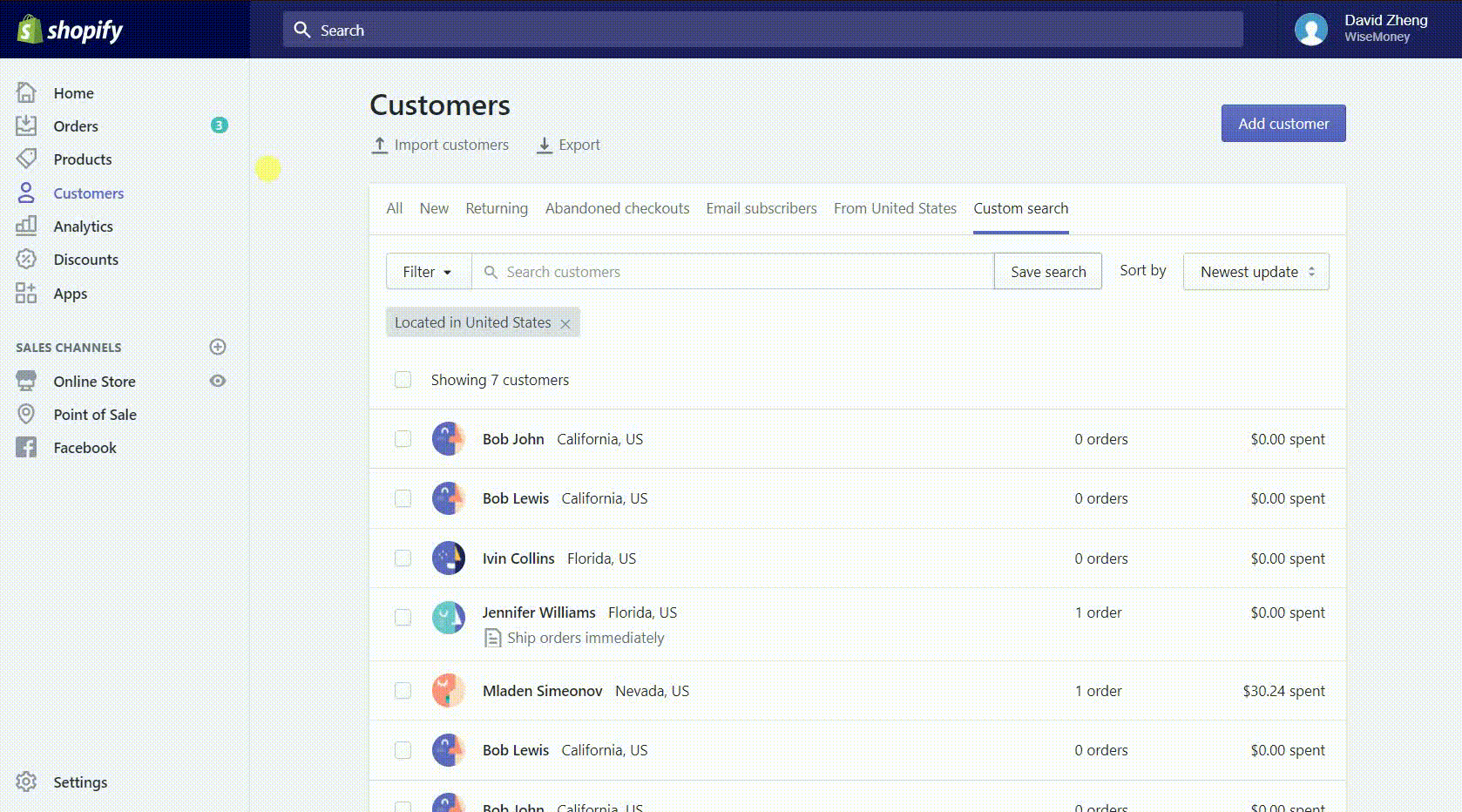
Task: Select the Email subscribers tab
Action: point(761,208)
